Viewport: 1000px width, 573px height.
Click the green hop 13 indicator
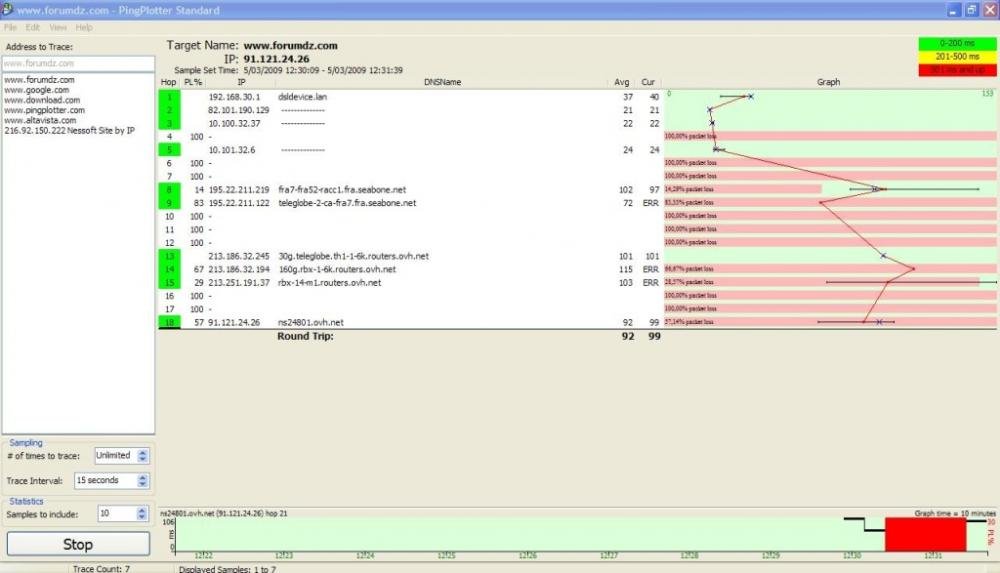click(169, 256)
